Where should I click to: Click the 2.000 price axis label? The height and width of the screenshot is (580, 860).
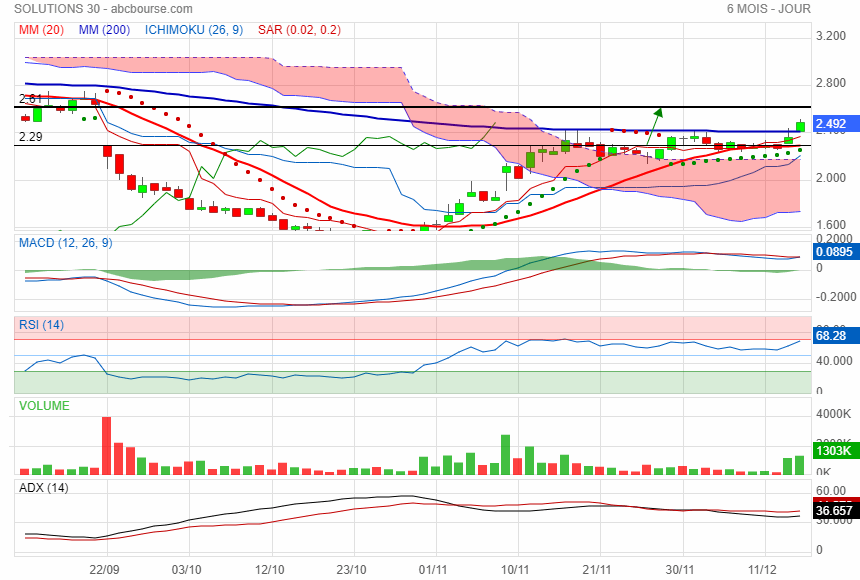click(x=831, y=178)
